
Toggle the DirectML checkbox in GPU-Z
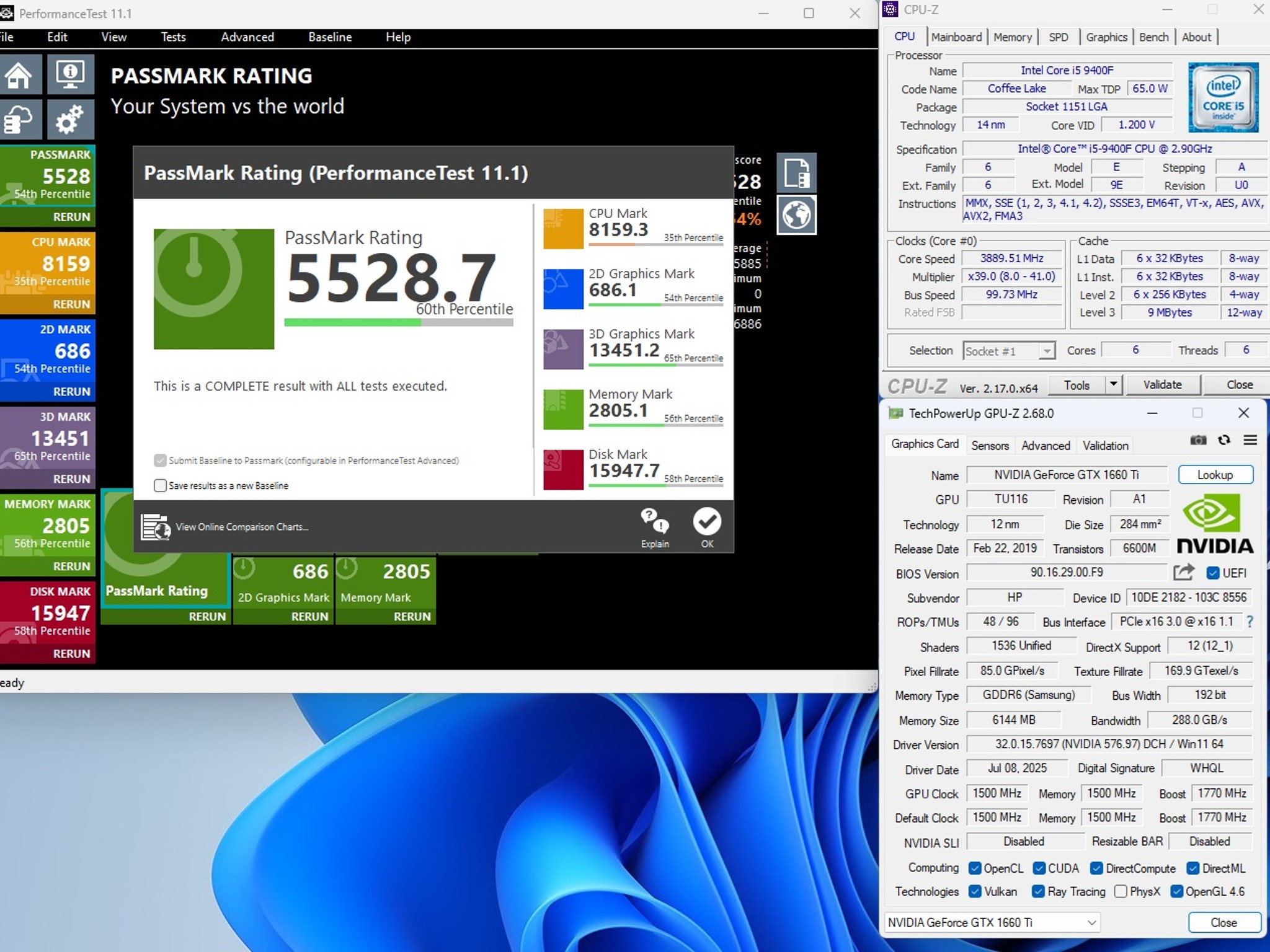pos(1192,868)
